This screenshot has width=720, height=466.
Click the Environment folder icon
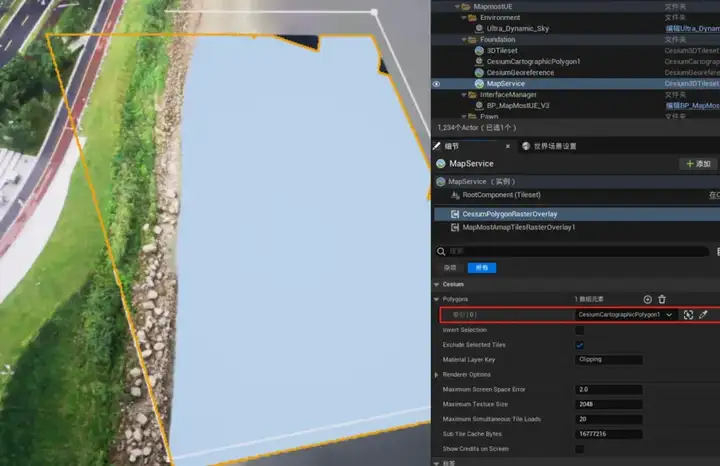472,17
